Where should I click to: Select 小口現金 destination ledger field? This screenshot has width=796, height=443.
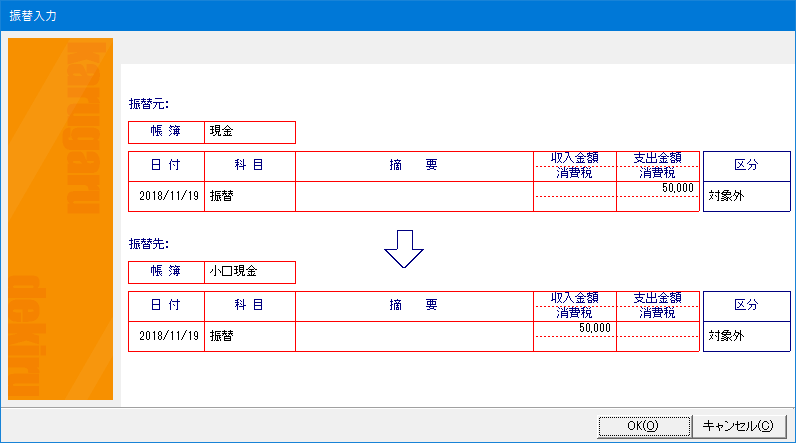click(x=250, y=272)
